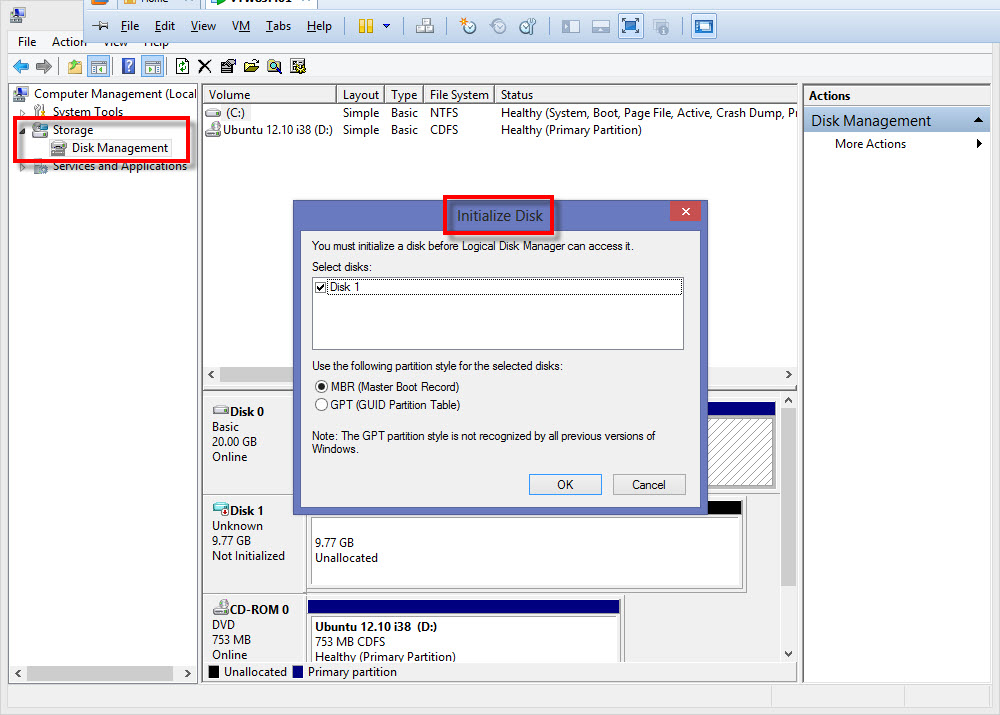Click More Actions in Actions pane
Image resolution: width=1000 pixels, height=715 pixels.
pos(870,144)
